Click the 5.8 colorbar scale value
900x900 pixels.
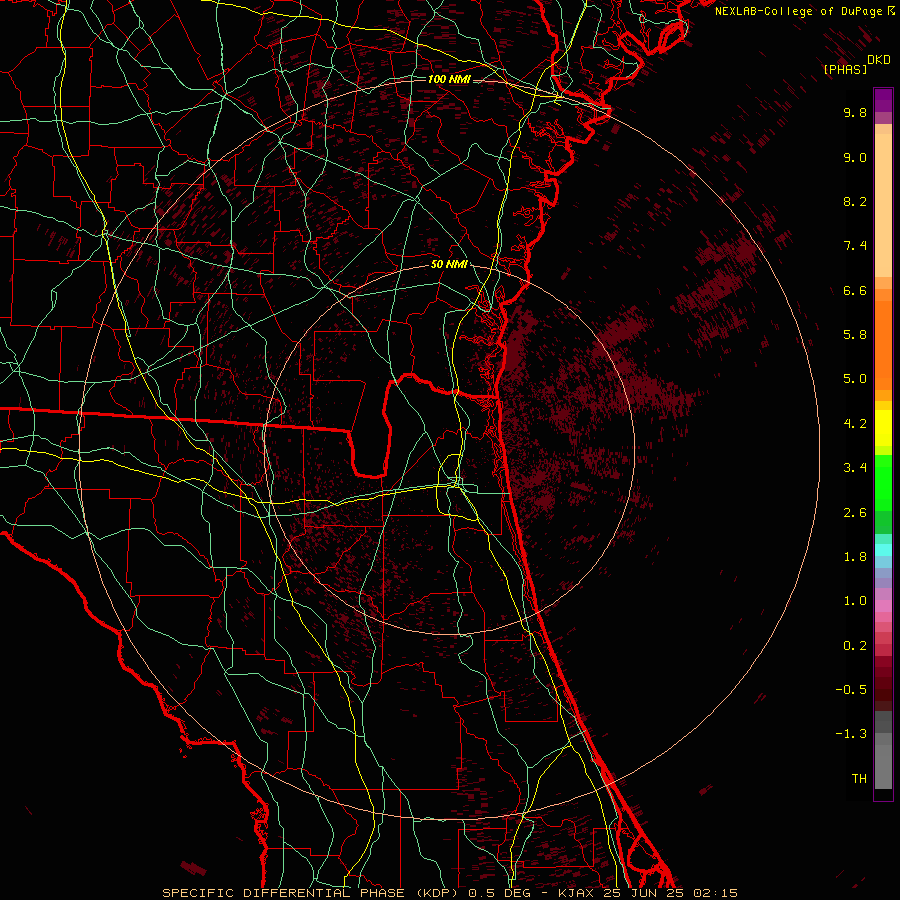[x=855, y=335]
